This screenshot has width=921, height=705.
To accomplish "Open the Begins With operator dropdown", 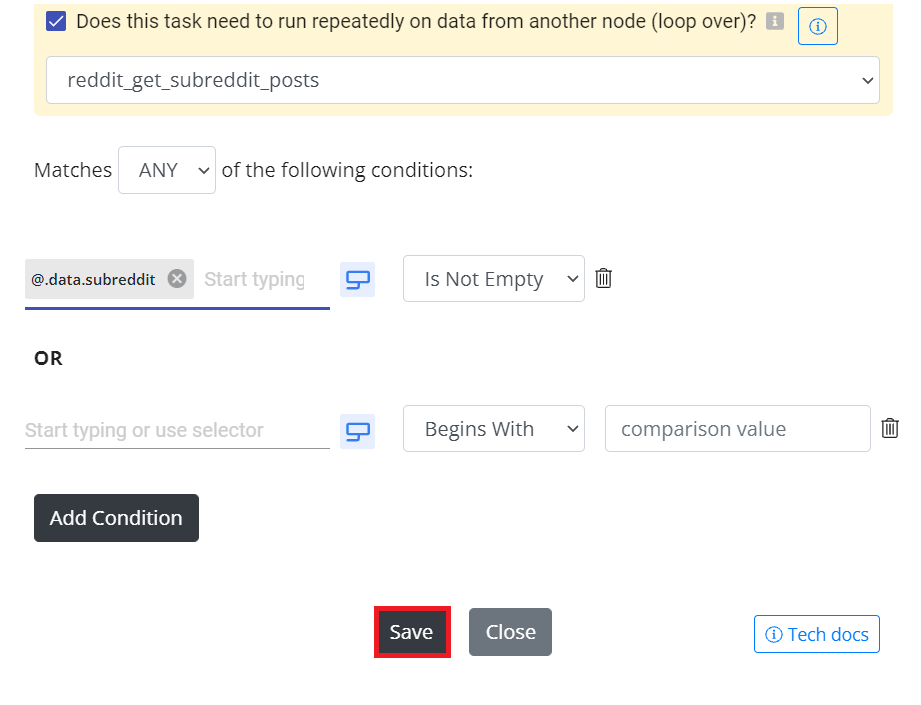I will pos(494,428).
